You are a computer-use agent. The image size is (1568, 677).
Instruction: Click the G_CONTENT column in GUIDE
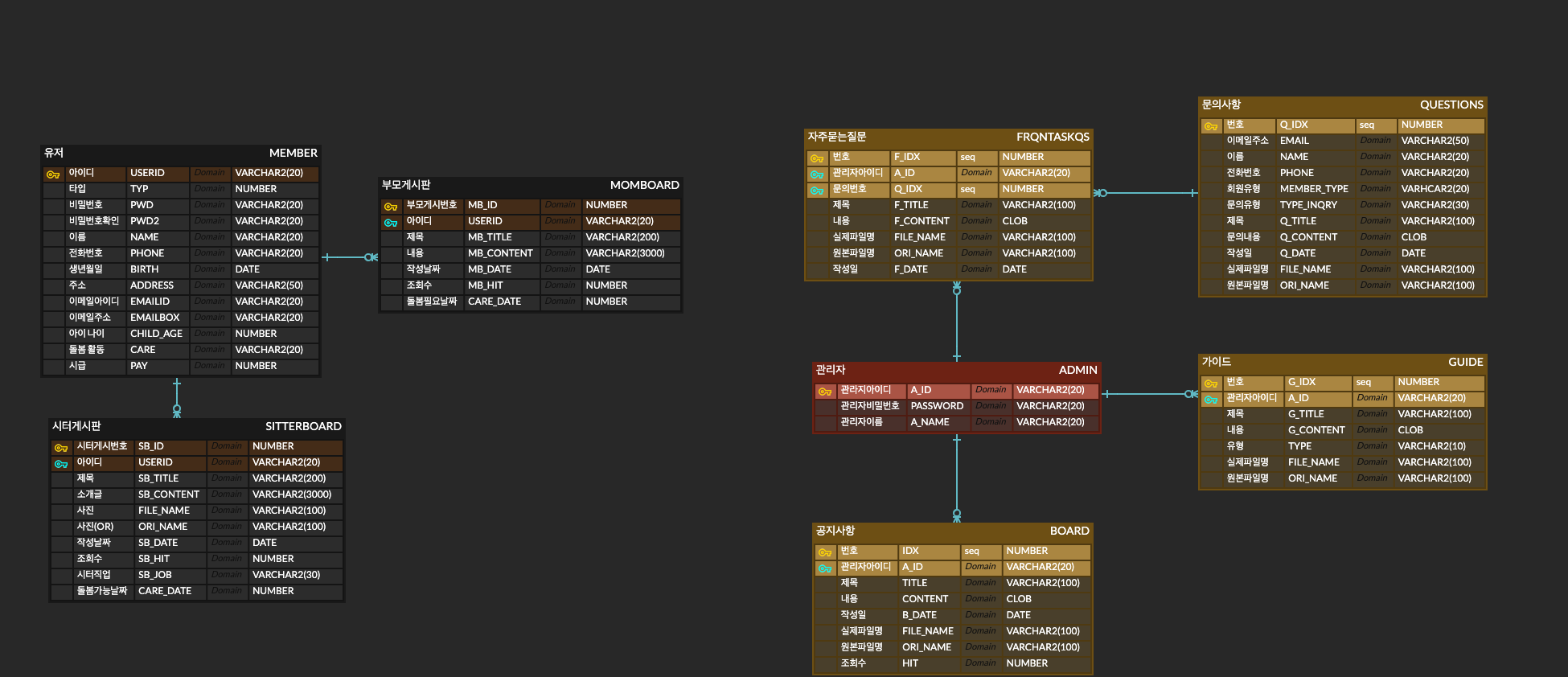(x=1316, y=430)
